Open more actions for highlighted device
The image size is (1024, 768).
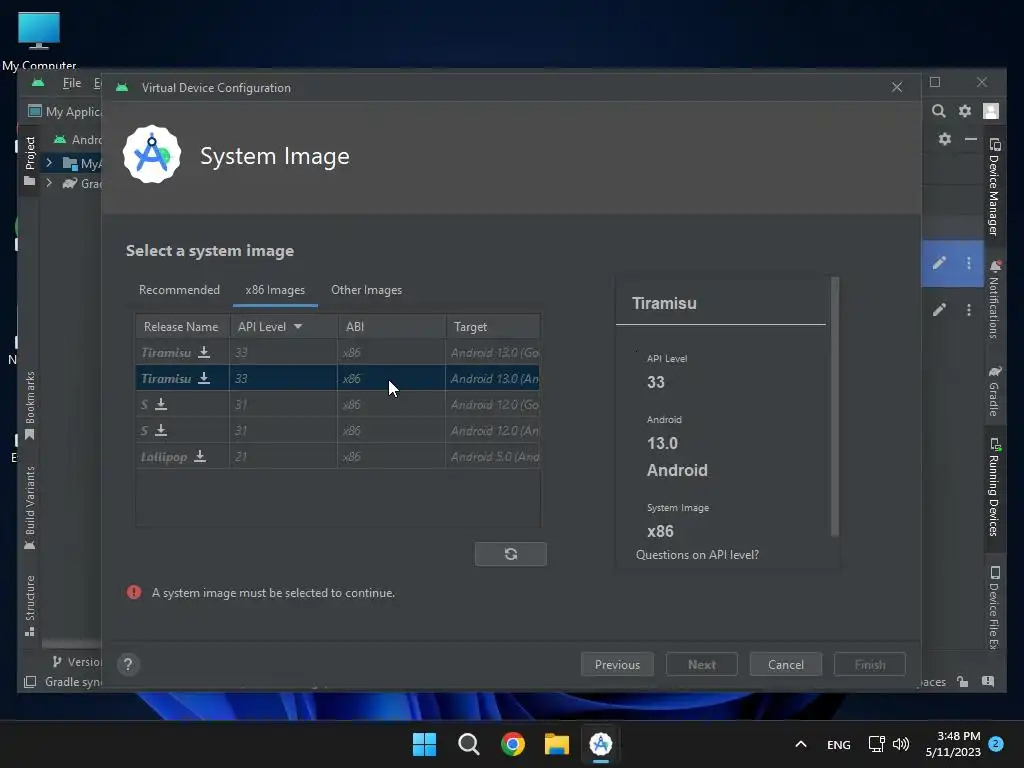(x=968, y=263)
